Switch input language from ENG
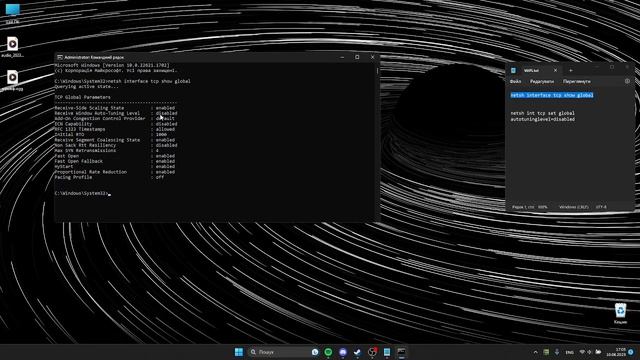 pos(569,352)
